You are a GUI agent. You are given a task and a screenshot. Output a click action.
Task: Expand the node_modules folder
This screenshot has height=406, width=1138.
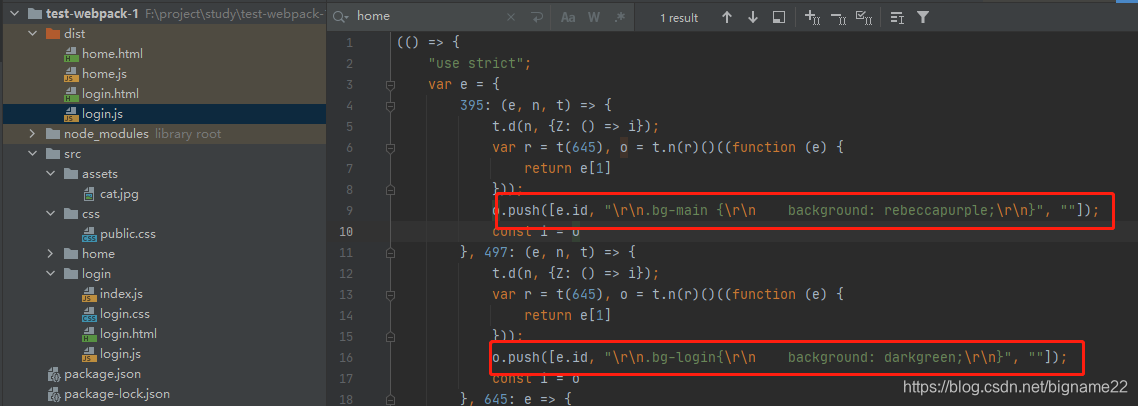[32, 134]
